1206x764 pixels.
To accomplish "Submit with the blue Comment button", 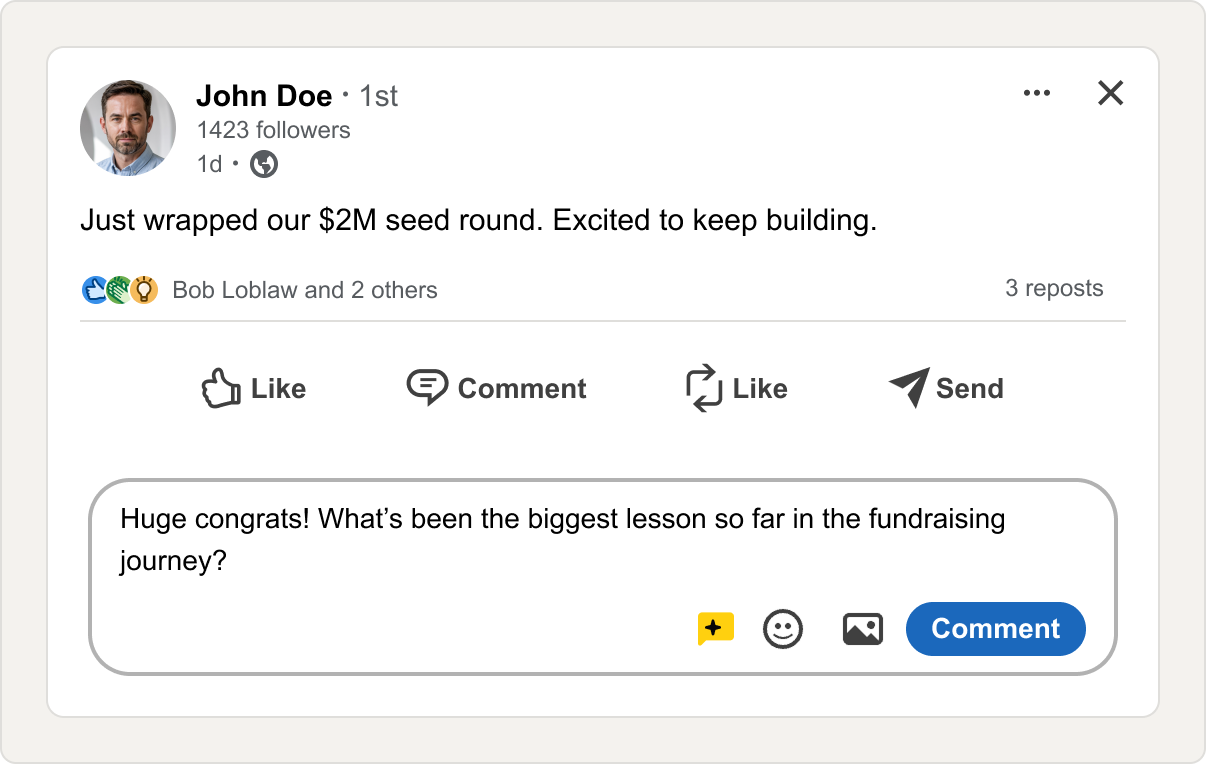I will tap(996, 629).
